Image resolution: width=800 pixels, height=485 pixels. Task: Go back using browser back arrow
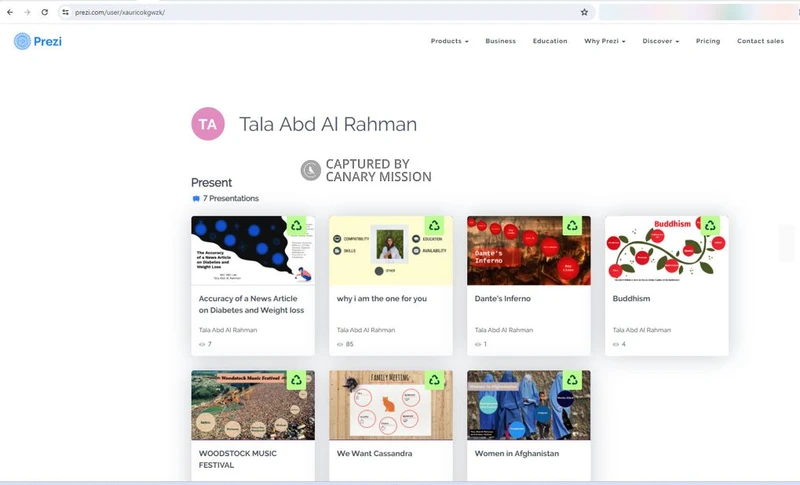tap(10, 12)
